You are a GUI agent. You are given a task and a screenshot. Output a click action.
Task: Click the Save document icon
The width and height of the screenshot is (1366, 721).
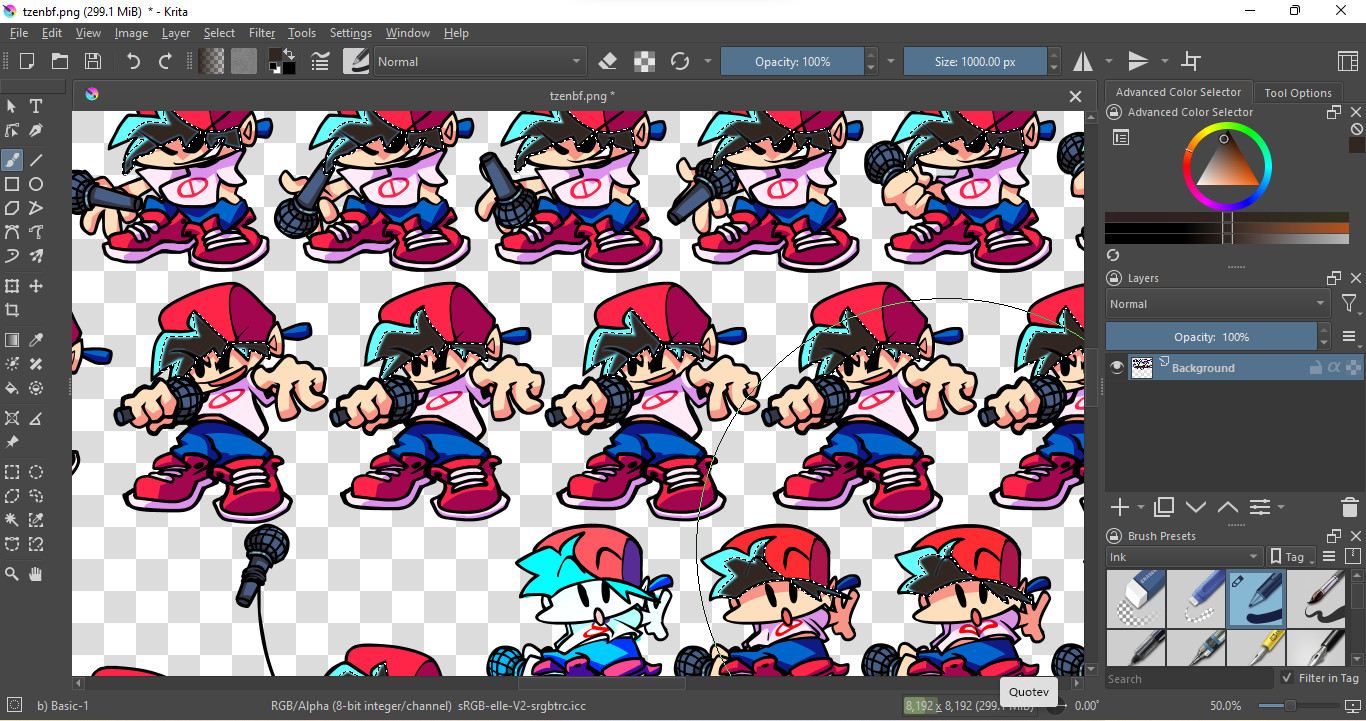click(x=92, y=62)
